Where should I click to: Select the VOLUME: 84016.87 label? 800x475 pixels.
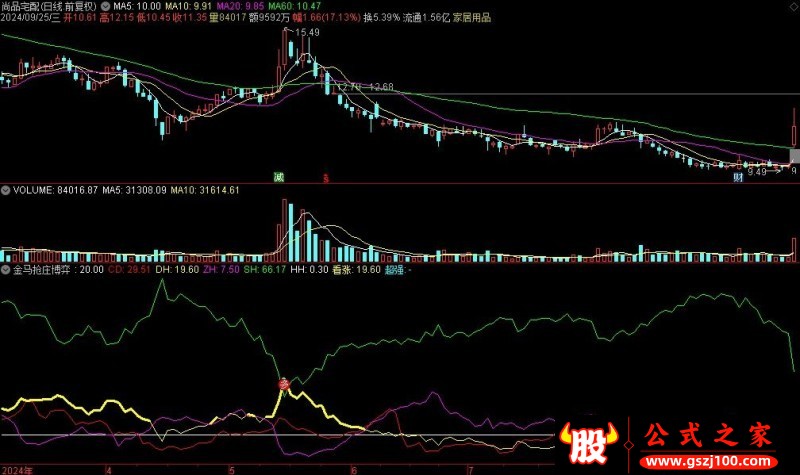pyautogui.click(x=55, y=190)
